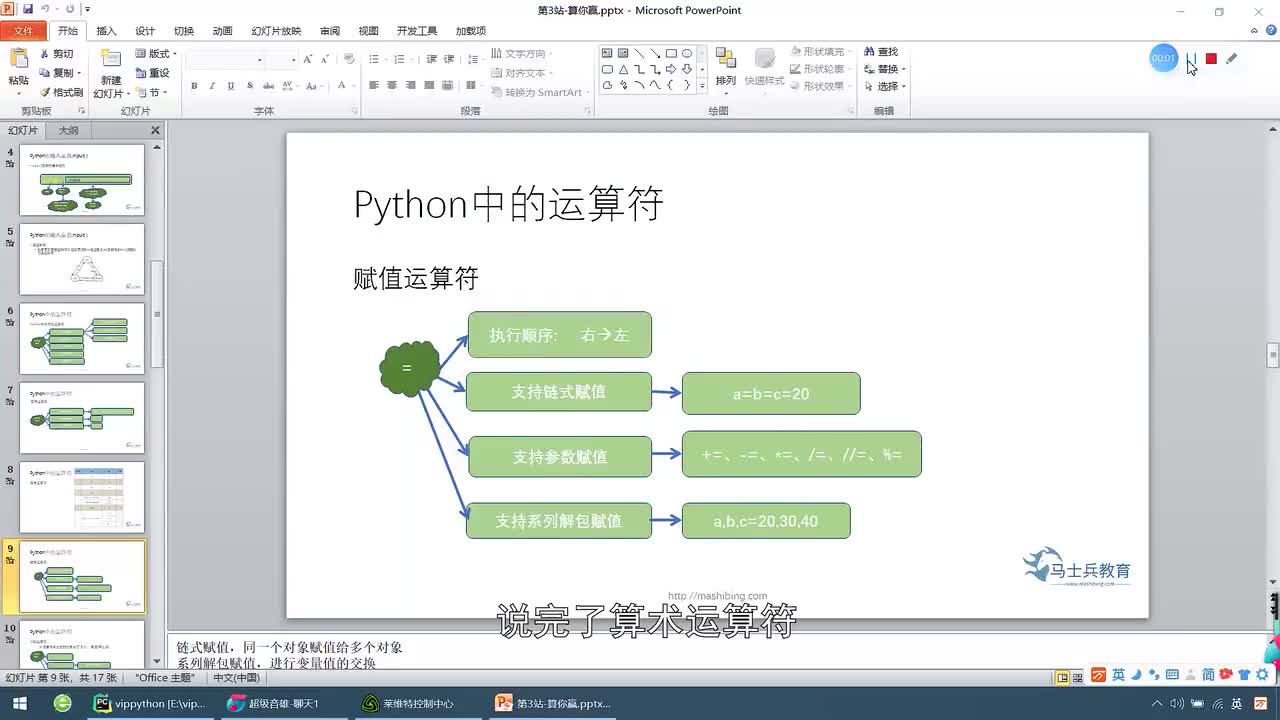The image size is (1280, 720).
Task: Toggle Strikethrough formatting
Action: [267, 86]
